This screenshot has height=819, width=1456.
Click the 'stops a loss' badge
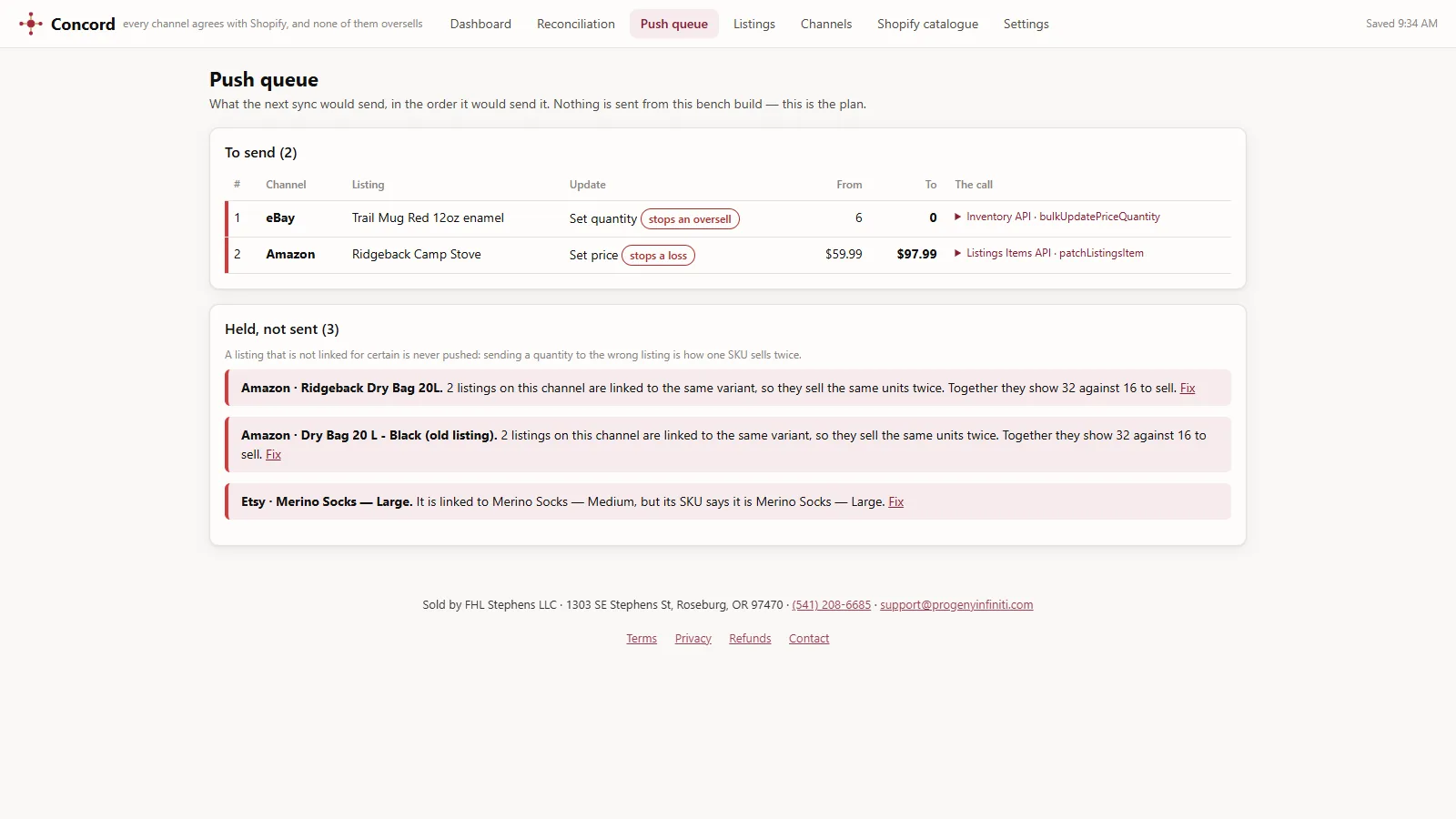658,256
